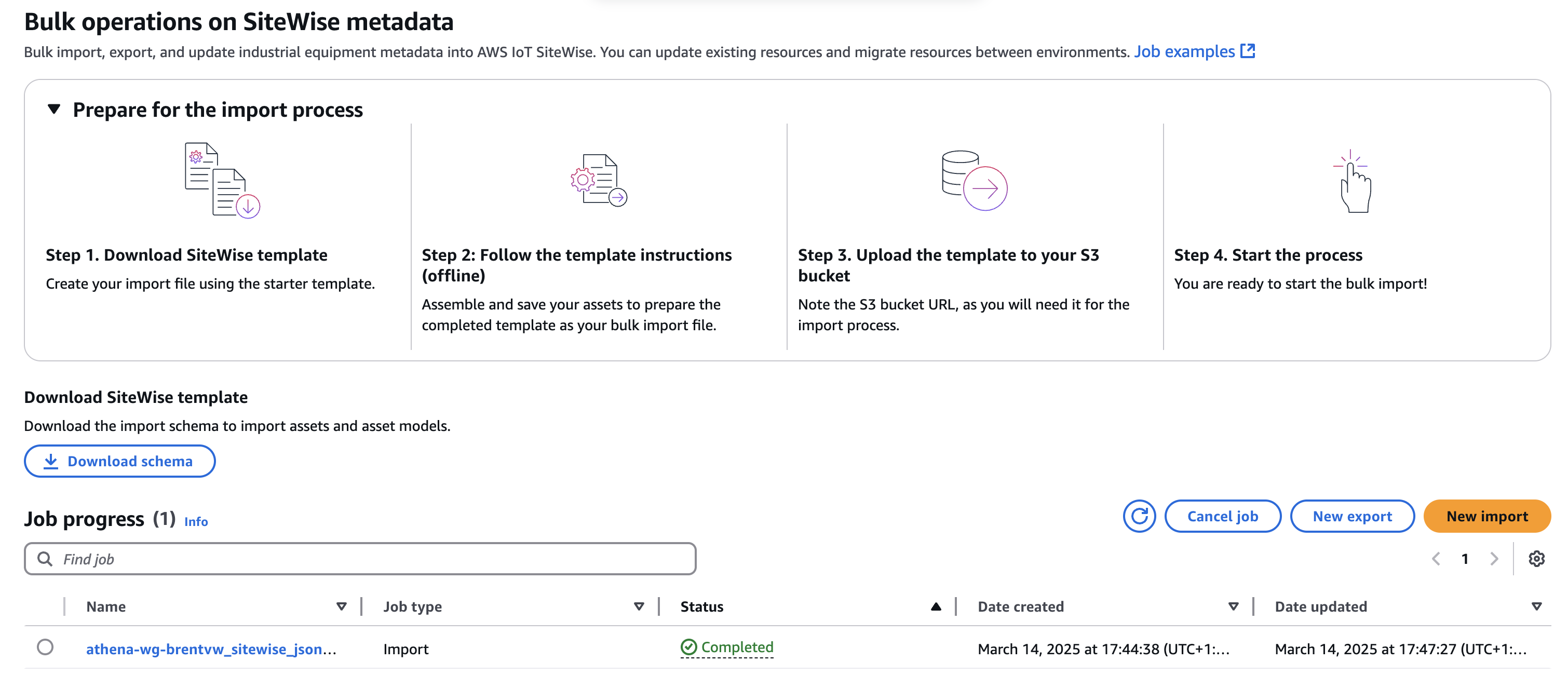Go to next page of jobs
This screenshot has width=1568, height=675.
click(1495, 558)
